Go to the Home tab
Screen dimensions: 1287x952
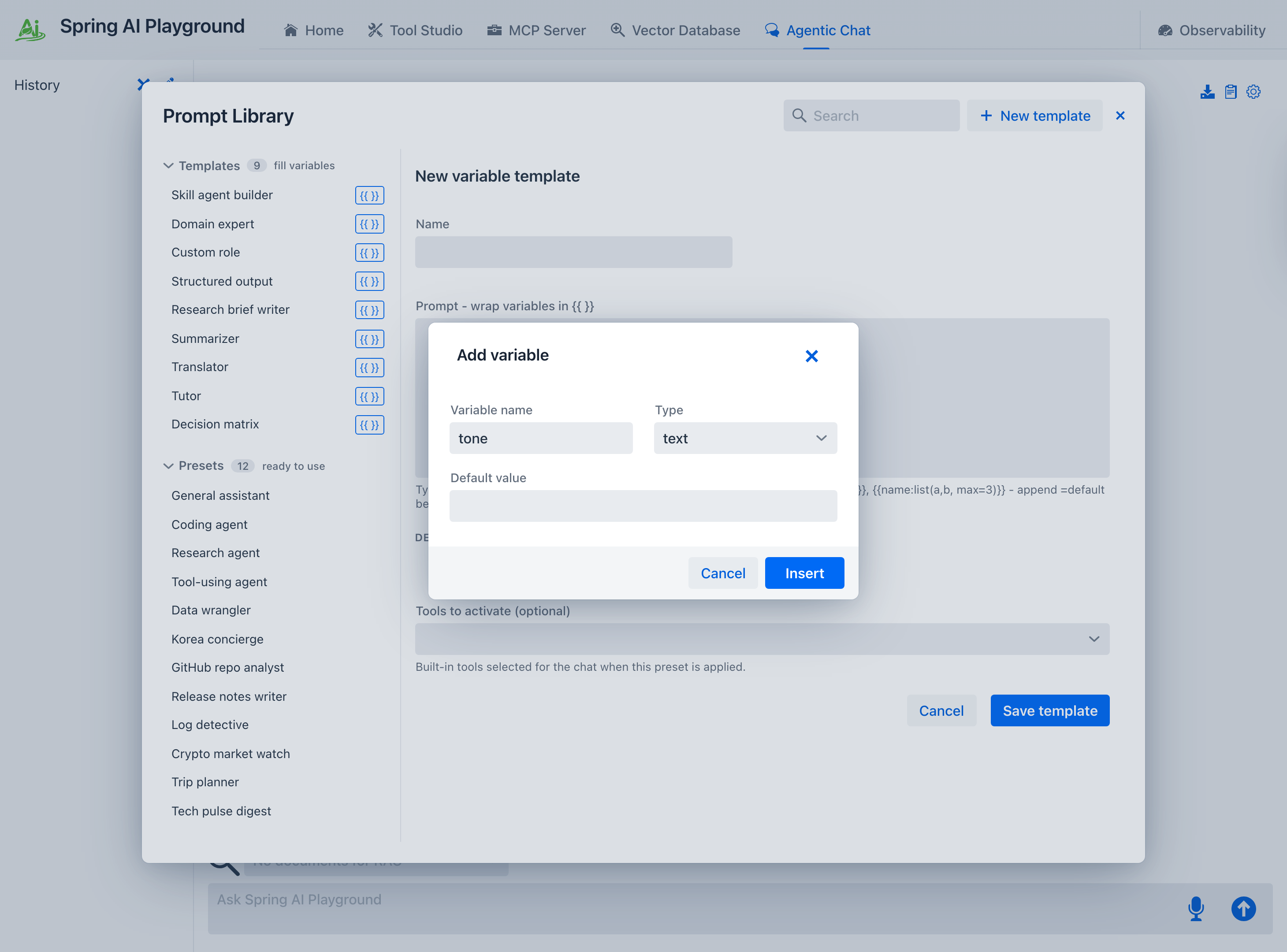coord(313,30)
